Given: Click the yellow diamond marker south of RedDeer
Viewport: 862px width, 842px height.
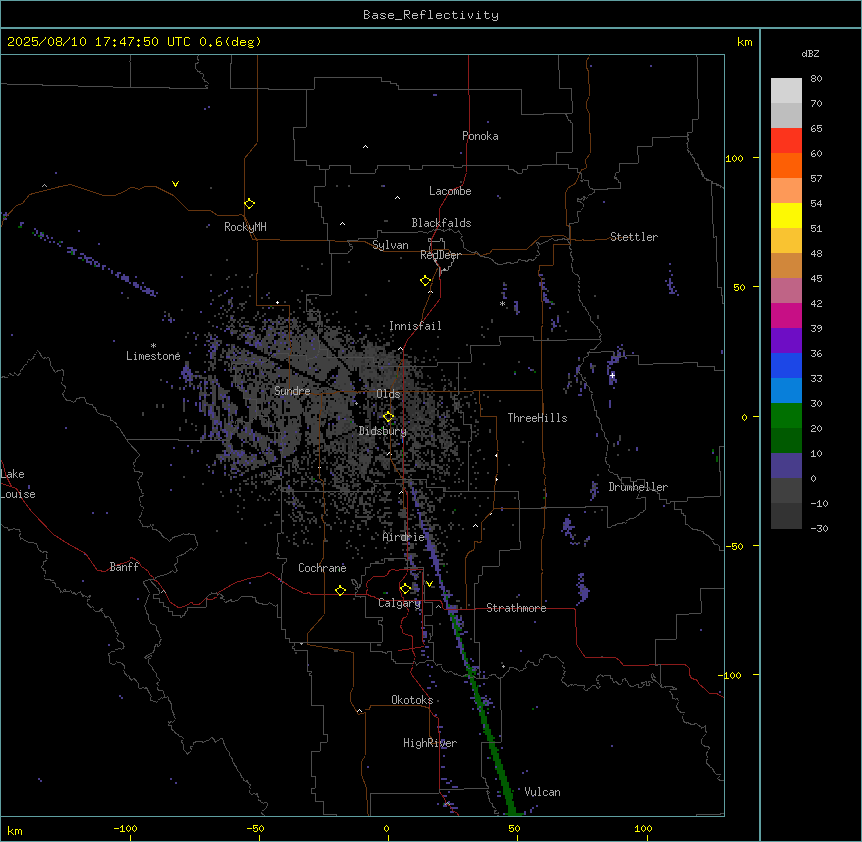Looking at the screenshot, I should click(x=425, y=281).
